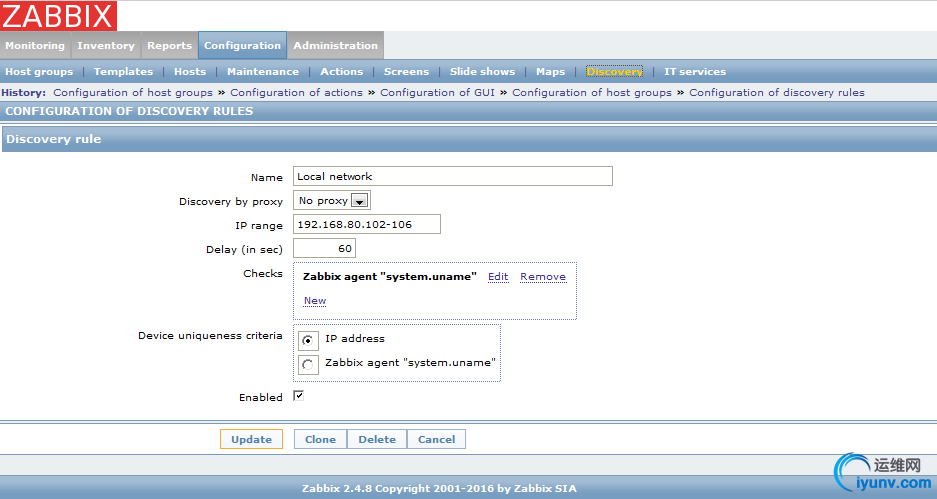This screenshot has height=499, width=937.
Task: Click the Zabbix agent "system.uname" check label
Action: click(x=390, y=277)
